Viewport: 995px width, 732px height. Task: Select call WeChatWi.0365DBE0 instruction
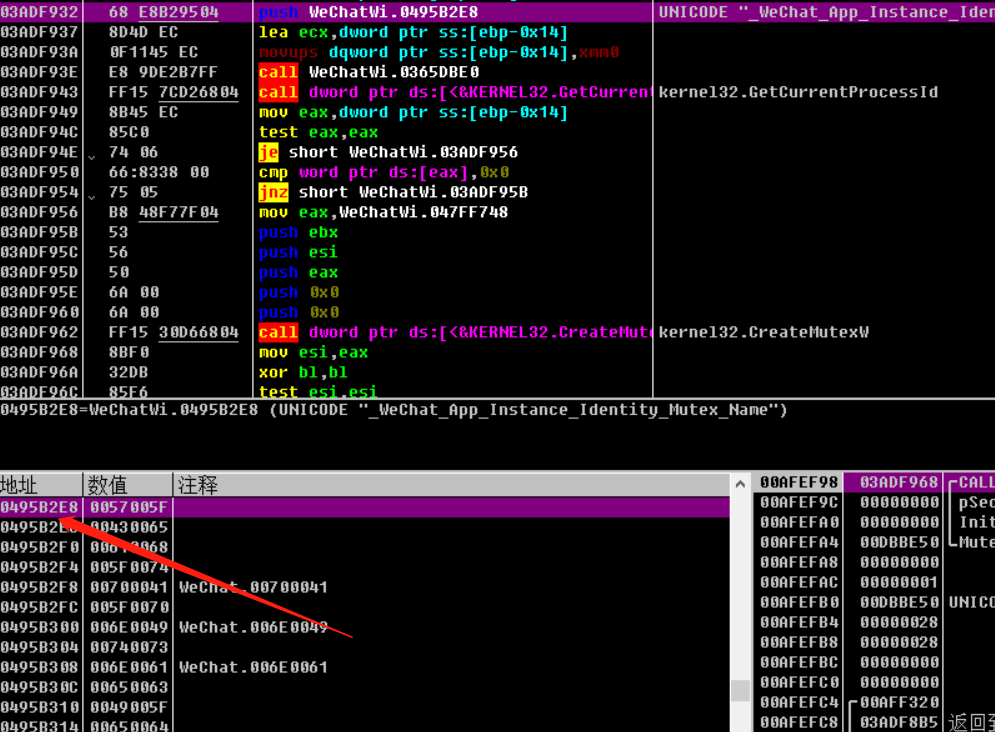coord(369,72)
